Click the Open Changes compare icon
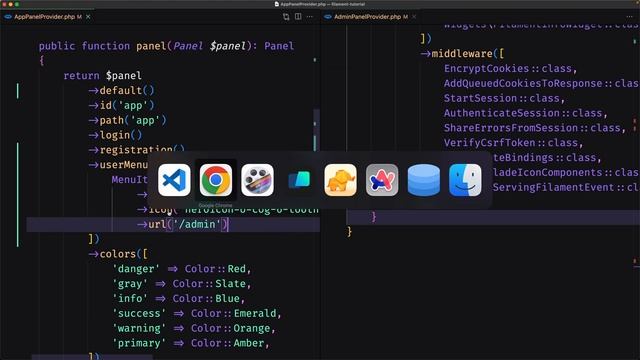 (286, 17)
